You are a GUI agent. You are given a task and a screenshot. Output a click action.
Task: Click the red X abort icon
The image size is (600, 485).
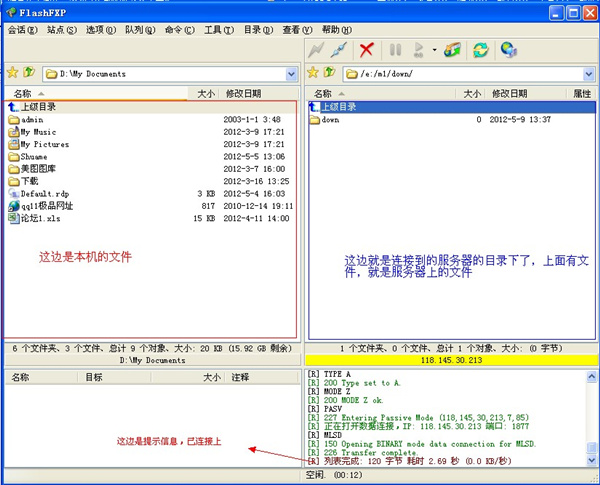(367, 49)
